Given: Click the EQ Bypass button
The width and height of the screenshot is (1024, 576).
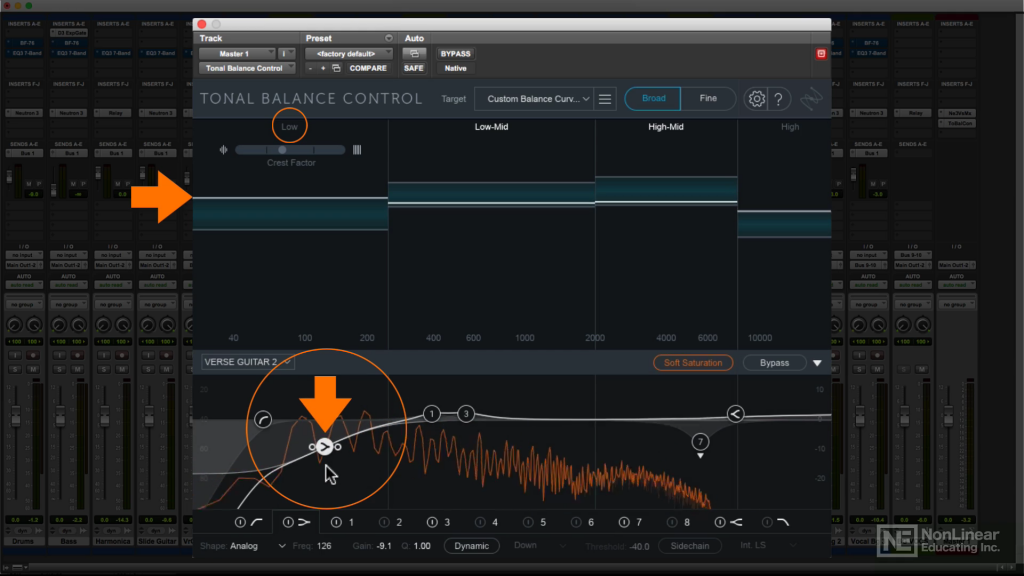Looking at the screenshot, I should [x=775, y=363].
